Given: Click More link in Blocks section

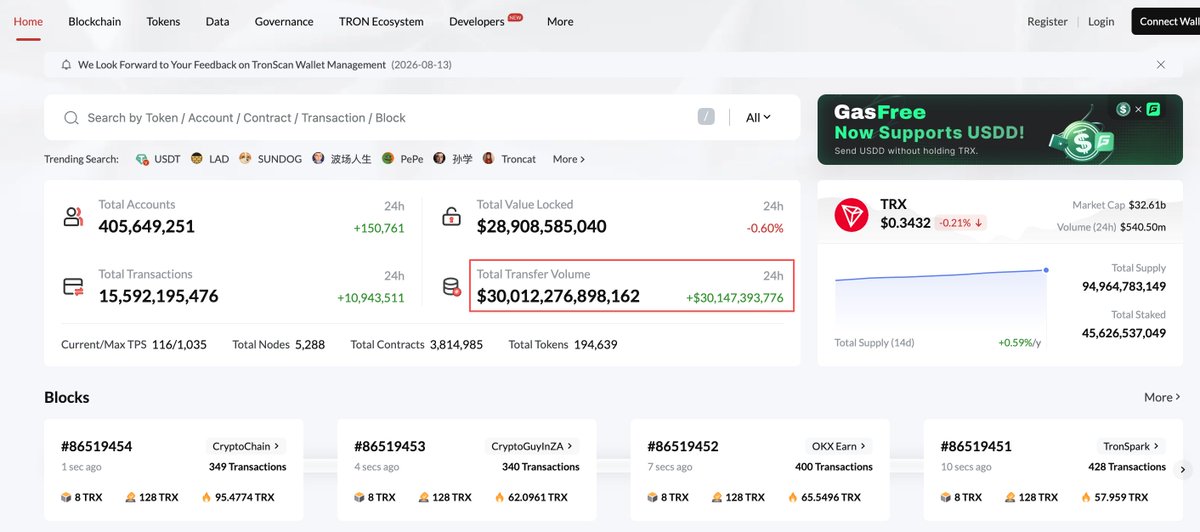Looking at the screenshot, I should tap(1163, 397).
